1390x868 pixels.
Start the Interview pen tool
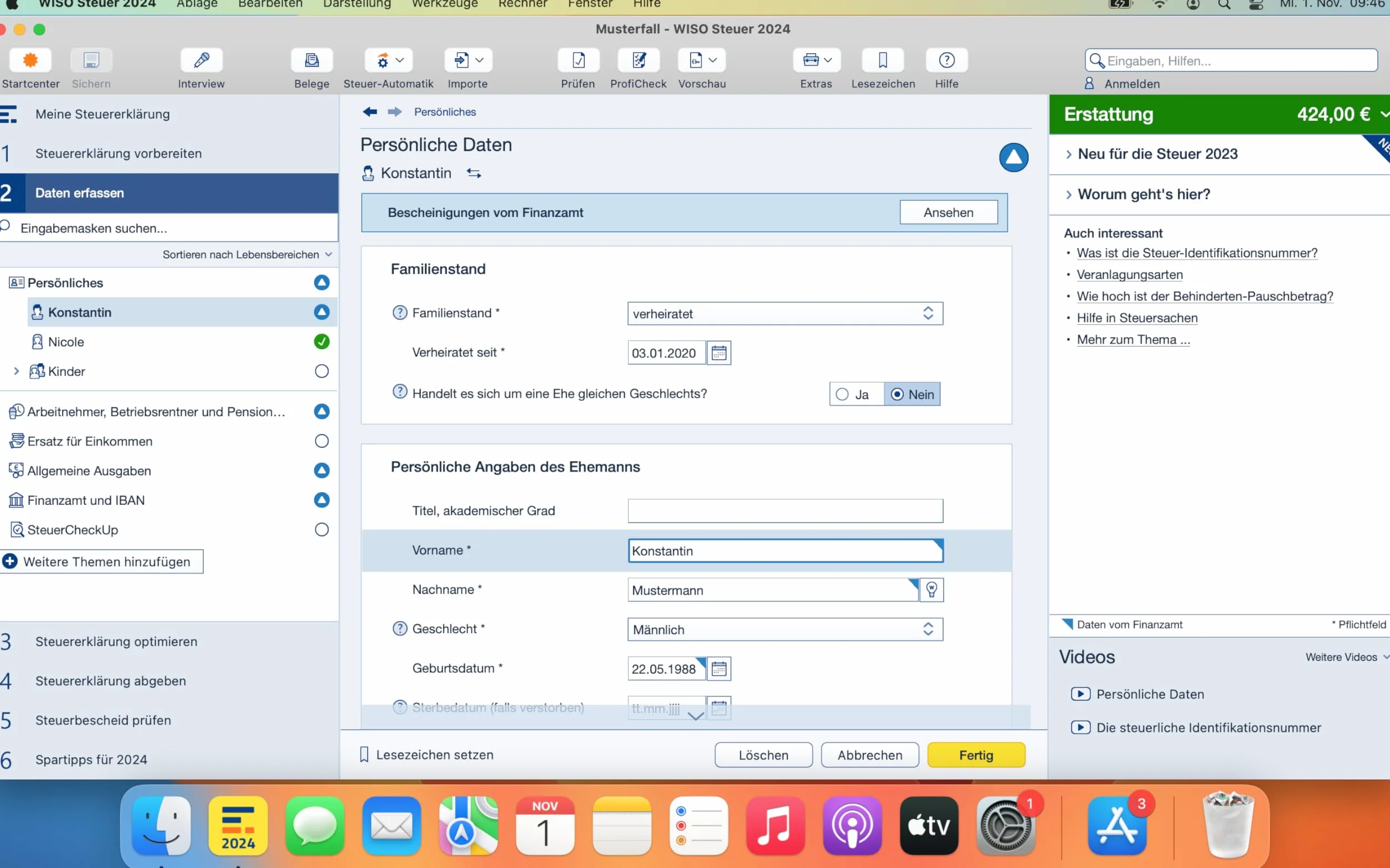coord(201,68)
